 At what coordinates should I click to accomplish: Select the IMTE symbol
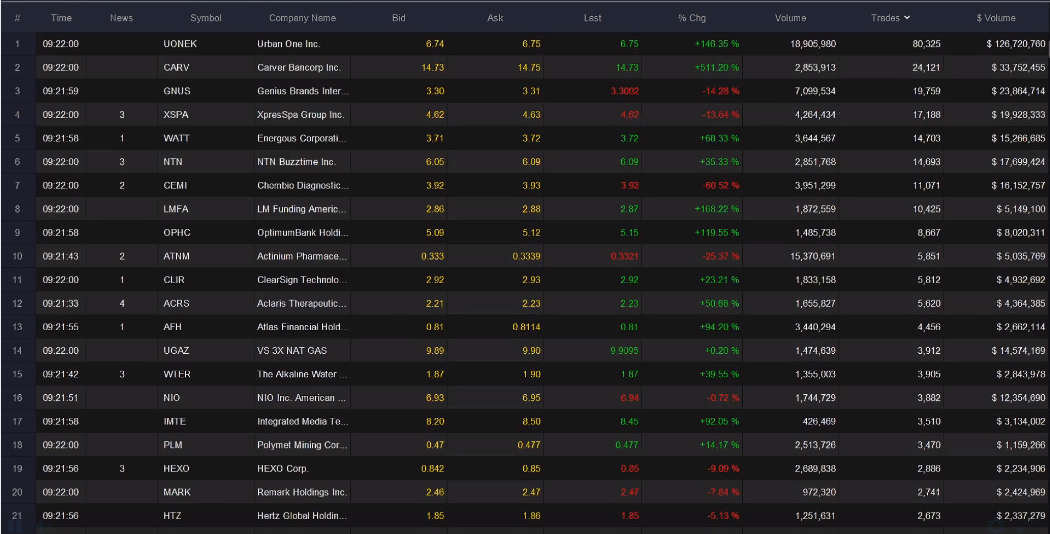pos(174,421)
